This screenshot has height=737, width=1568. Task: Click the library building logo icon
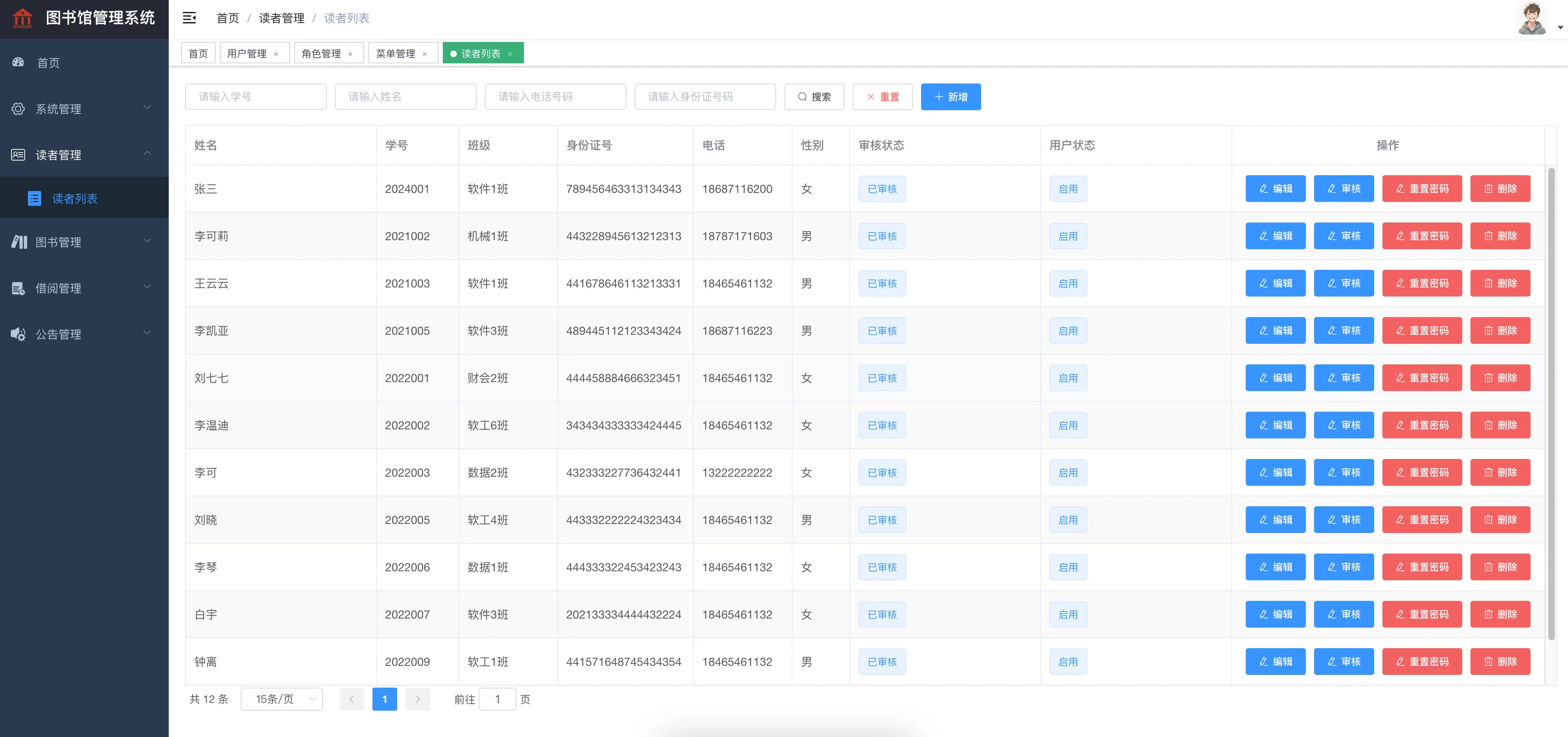(23, 18)
